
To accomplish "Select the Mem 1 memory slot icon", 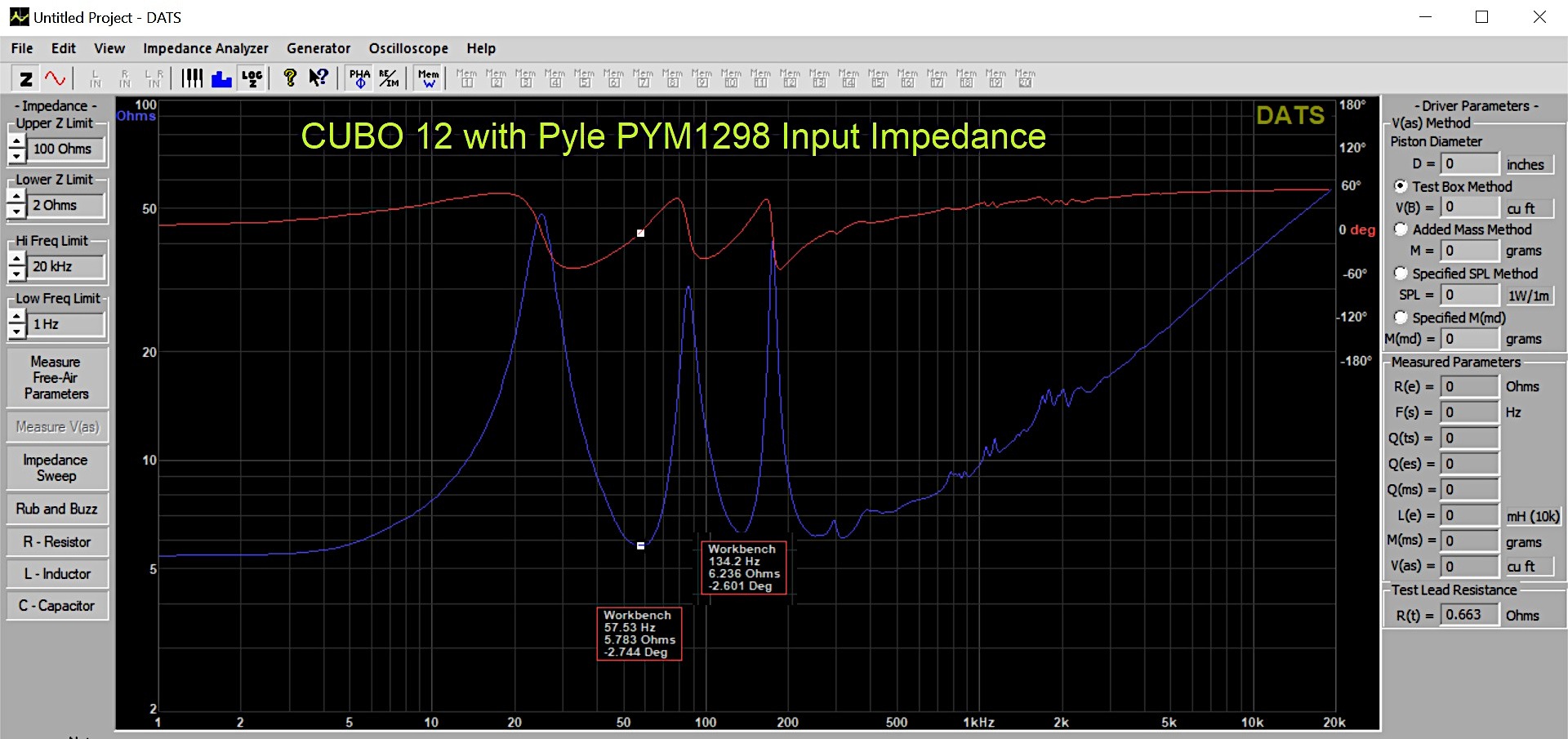I will (x=466, y=78).
